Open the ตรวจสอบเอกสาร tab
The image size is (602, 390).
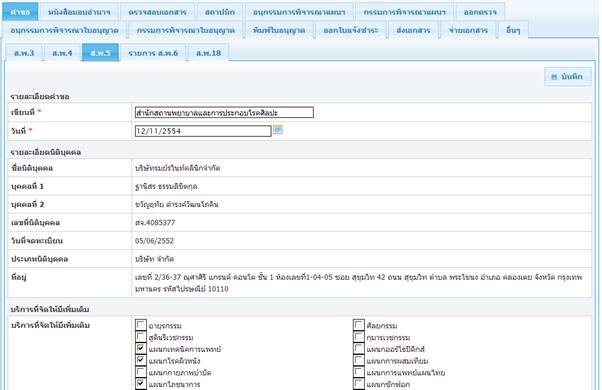coord(157,12)
